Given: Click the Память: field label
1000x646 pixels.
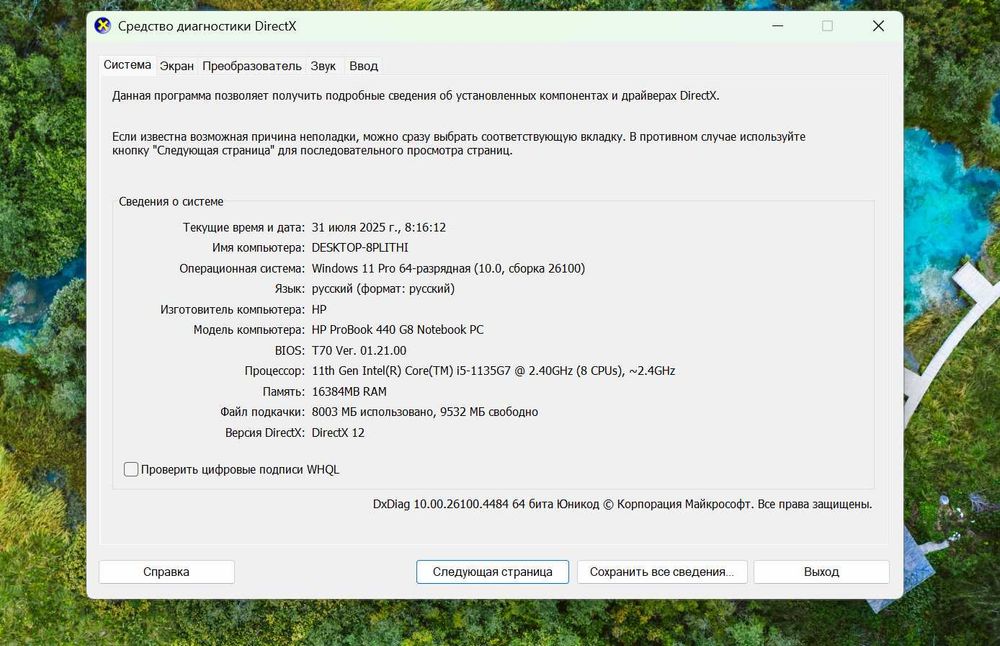Looking at the screenshot, I should (x=284, y=392).
